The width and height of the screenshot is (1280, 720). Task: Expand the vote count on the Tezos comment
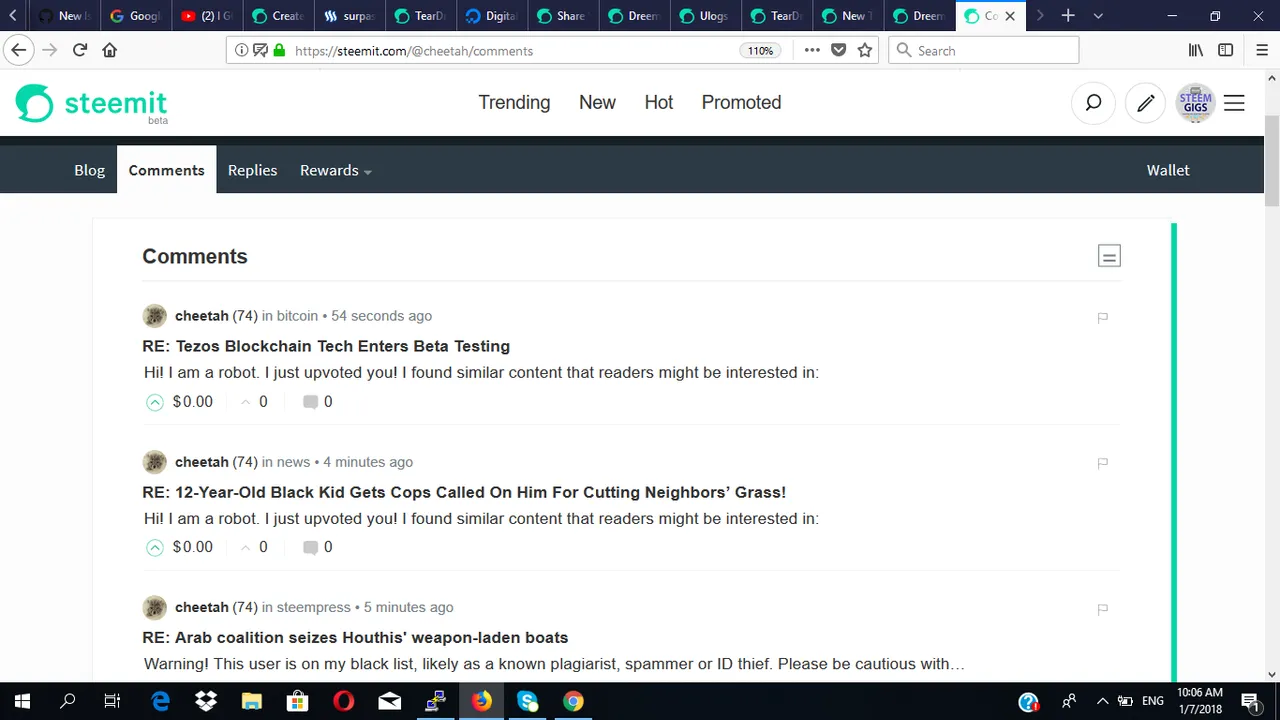pos(253,401)
